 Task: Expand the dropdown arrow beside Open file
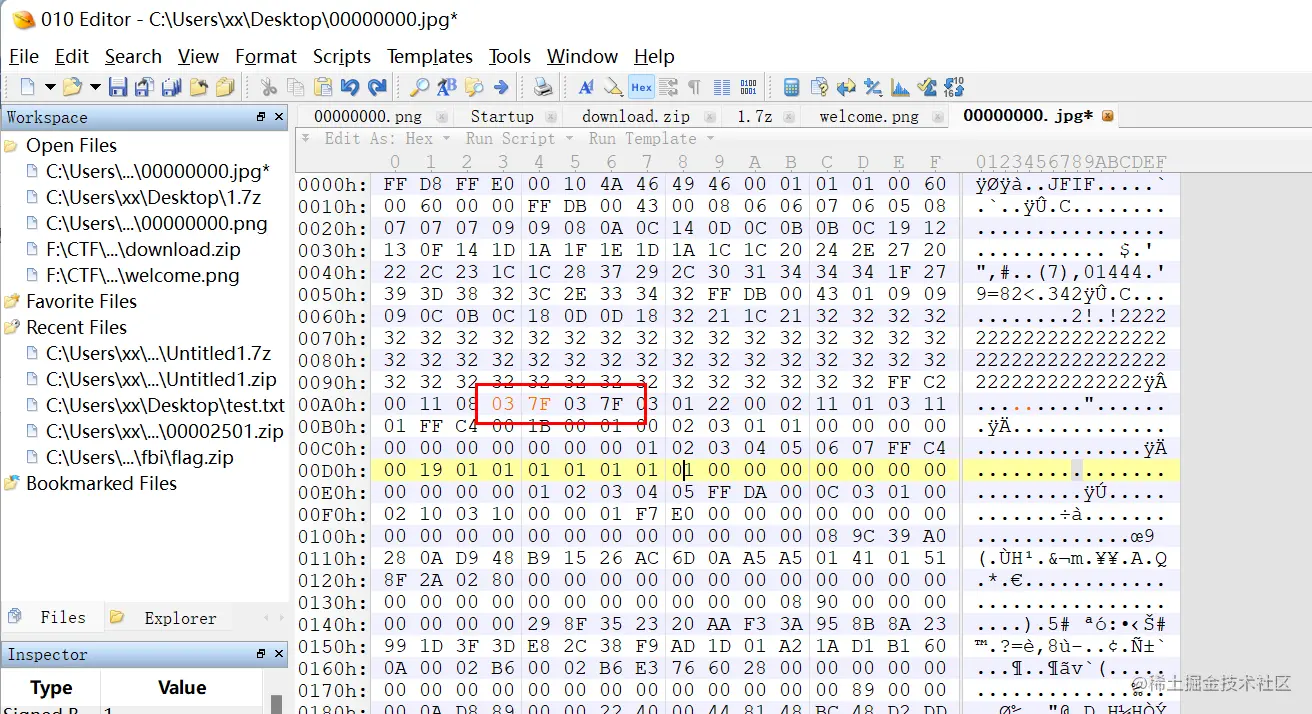tap(95, 87)
